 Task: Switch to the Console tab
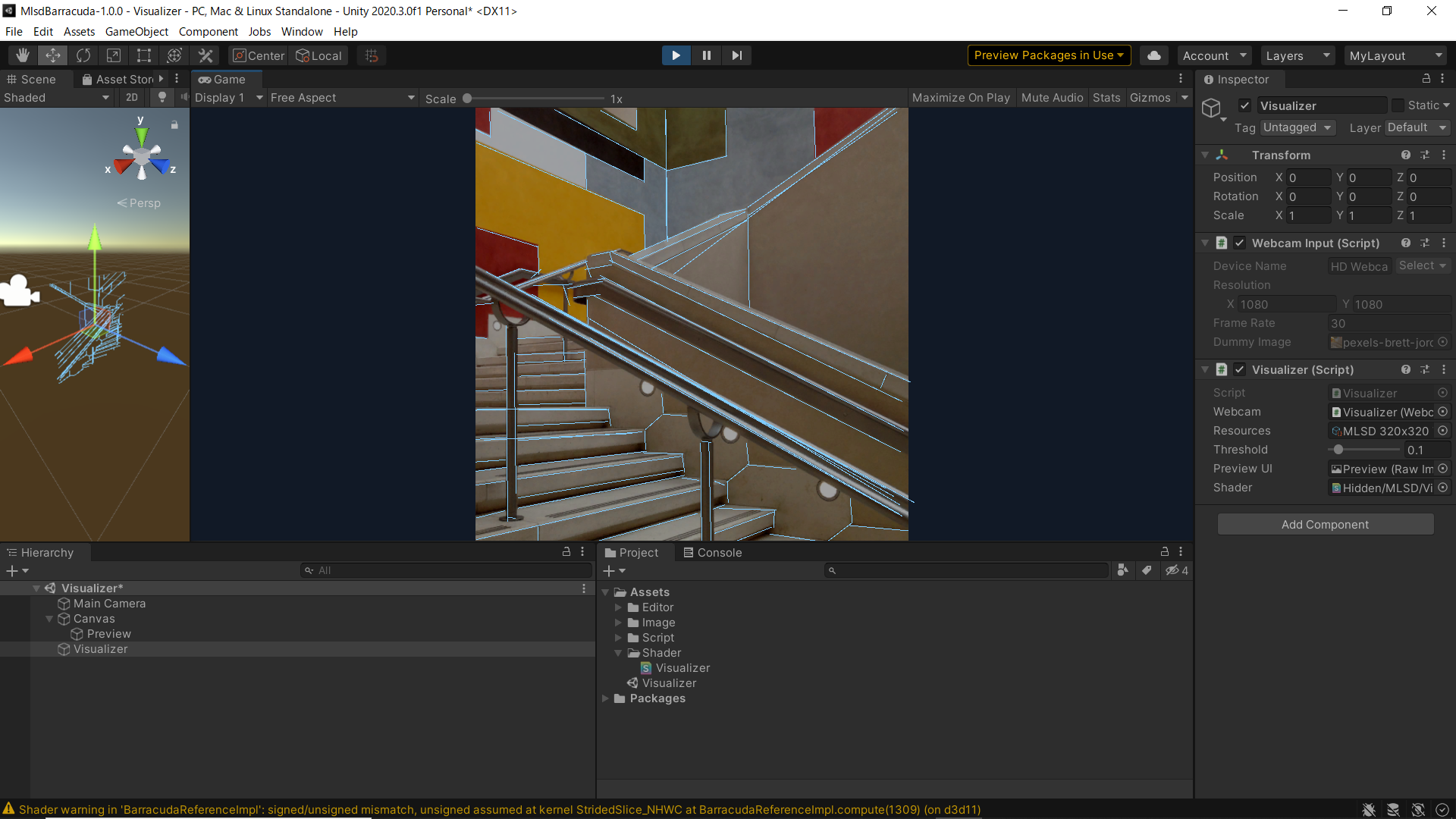(712, 552)
